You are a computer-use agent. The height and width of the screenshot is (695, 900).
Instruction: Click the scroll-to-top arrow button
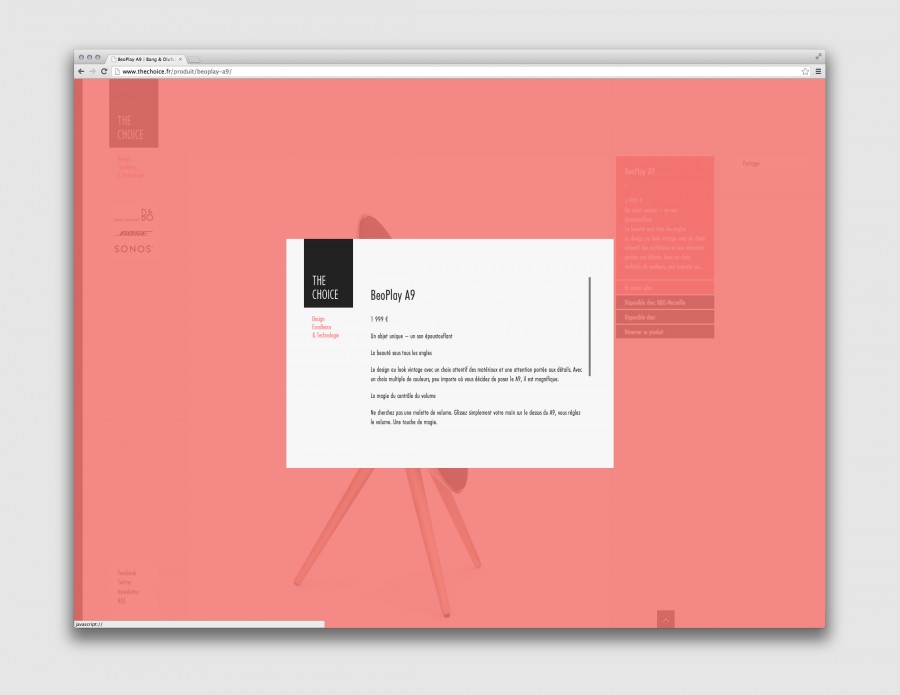pyautogui.click(x=666, y=619)
